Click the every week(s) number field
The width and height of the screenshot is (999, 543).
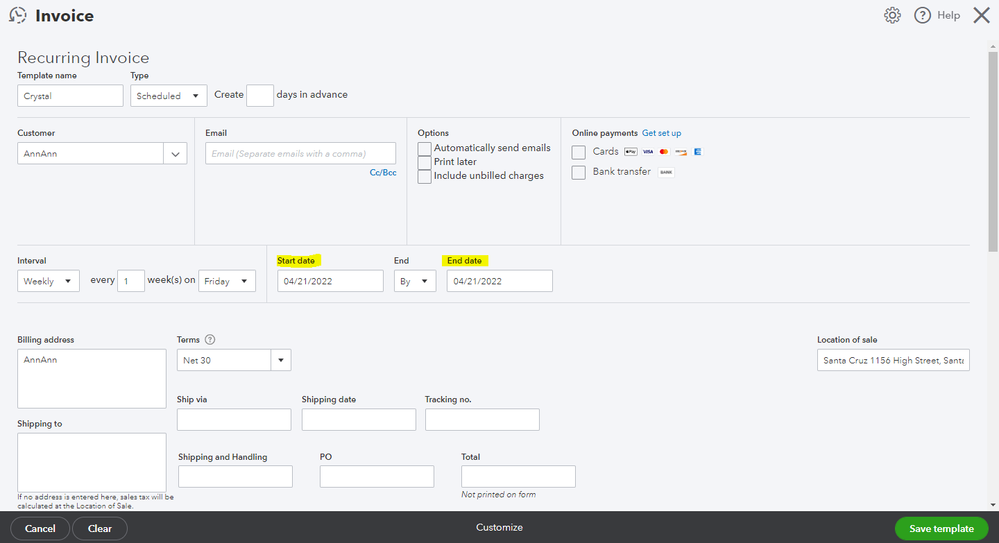[131, 281]
